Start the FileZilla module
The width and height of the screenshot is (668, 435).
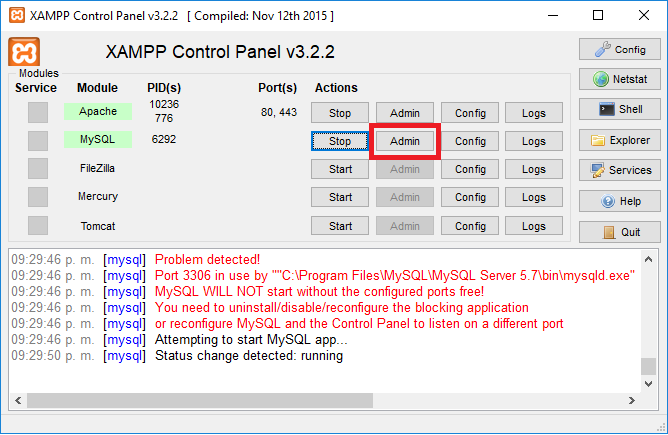click(340, 169)
